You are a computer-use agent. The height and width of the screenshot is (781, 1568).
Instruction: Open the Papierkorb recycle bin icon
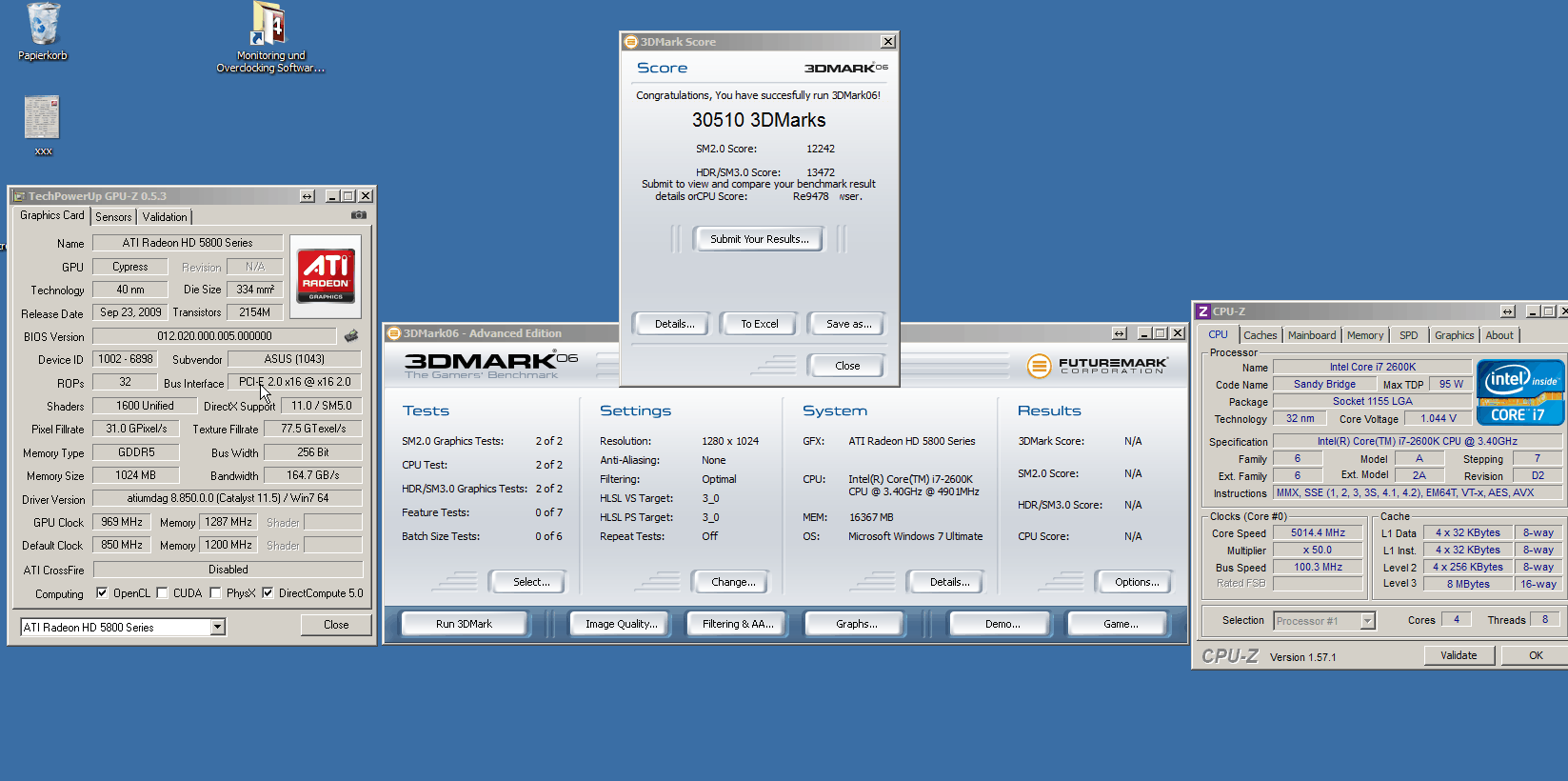pyautogui.click(x=43, y=26)
